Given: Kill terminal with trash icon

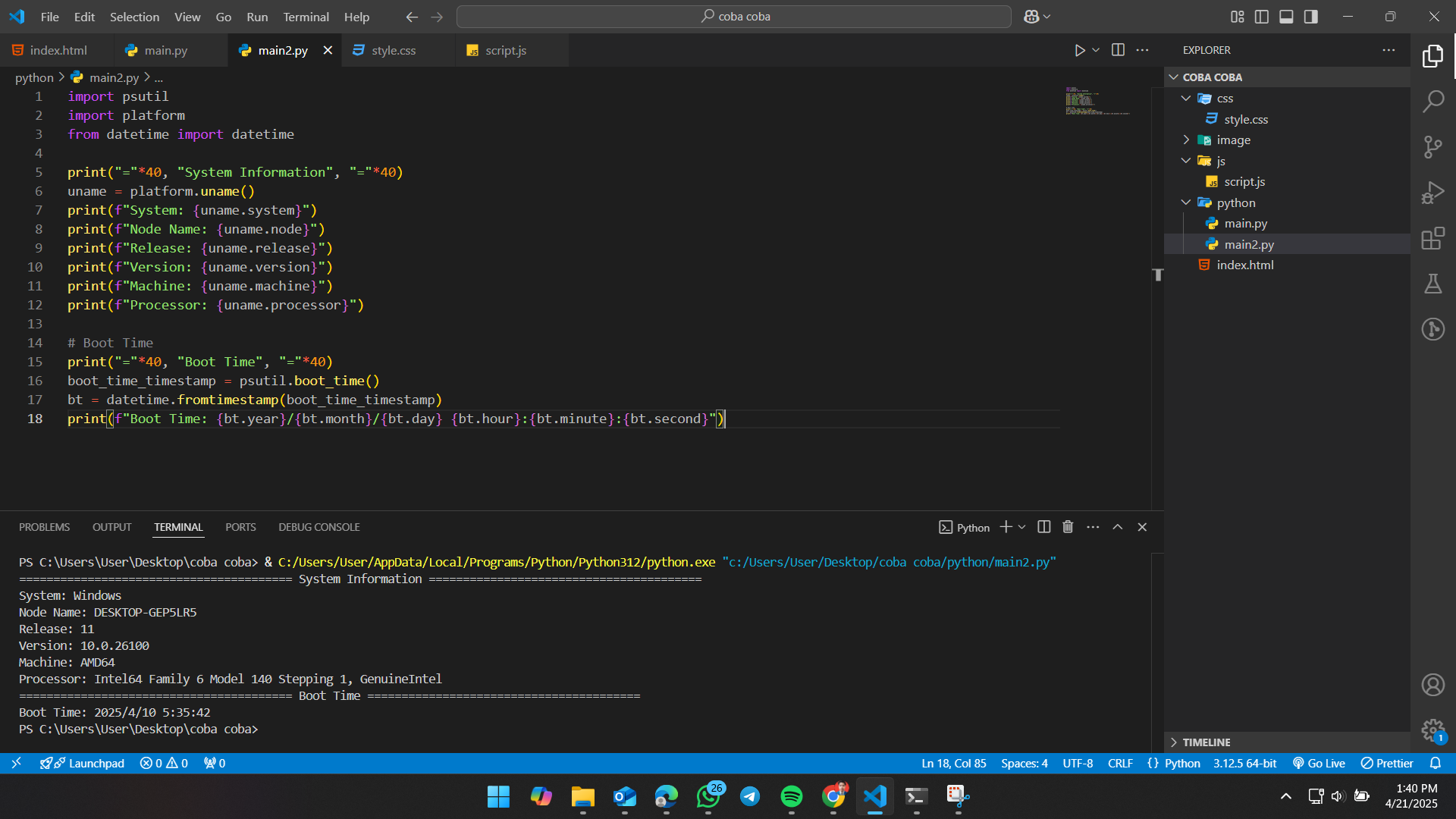Looking at the screenshot, I should tap(1068, 527).
